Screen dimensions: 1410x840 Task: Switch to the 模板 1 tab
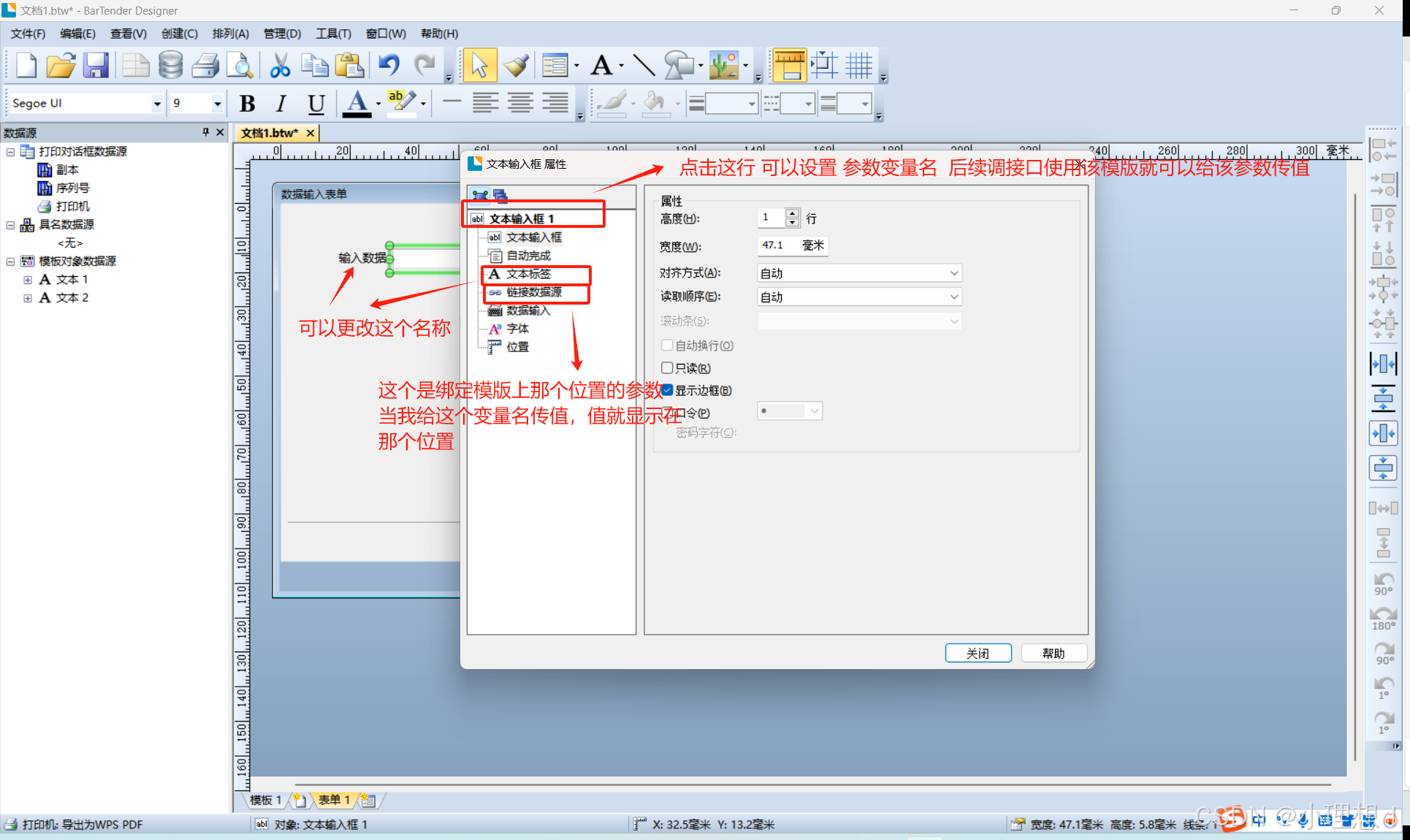pyautogui.click(x=265, y=800)
